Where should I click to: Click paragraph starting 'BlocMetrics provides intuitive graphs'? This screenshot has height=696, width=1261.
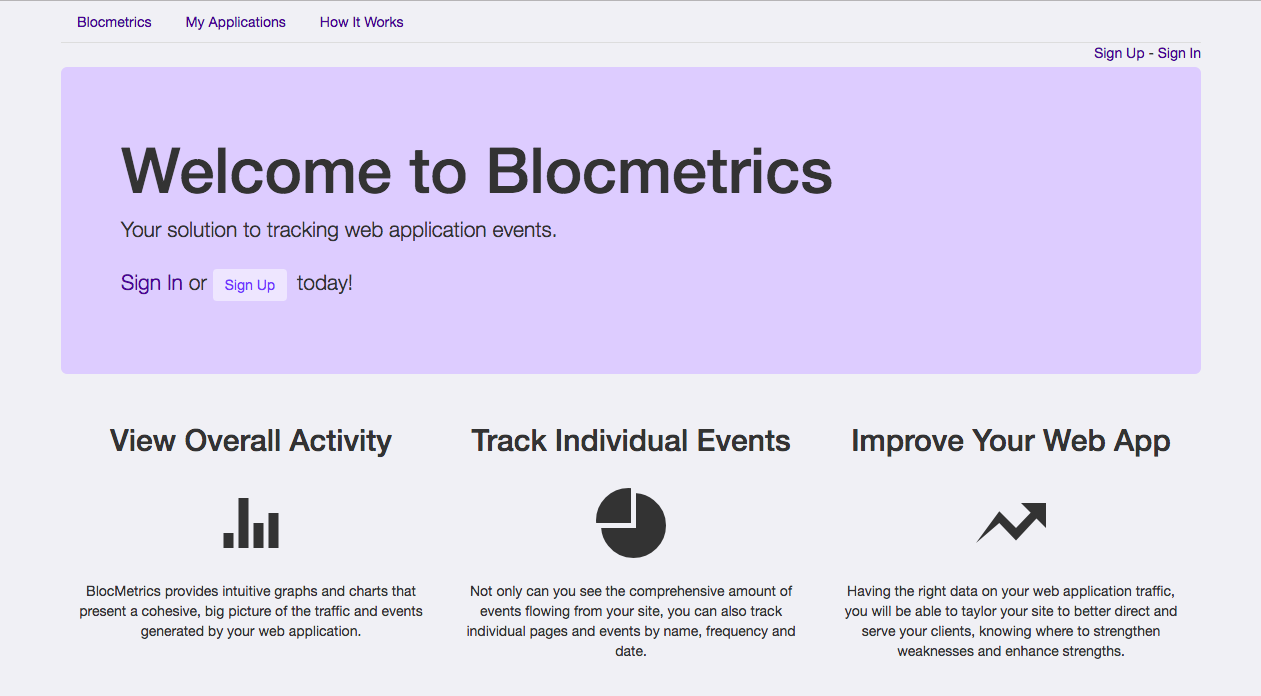coord(251,611)
